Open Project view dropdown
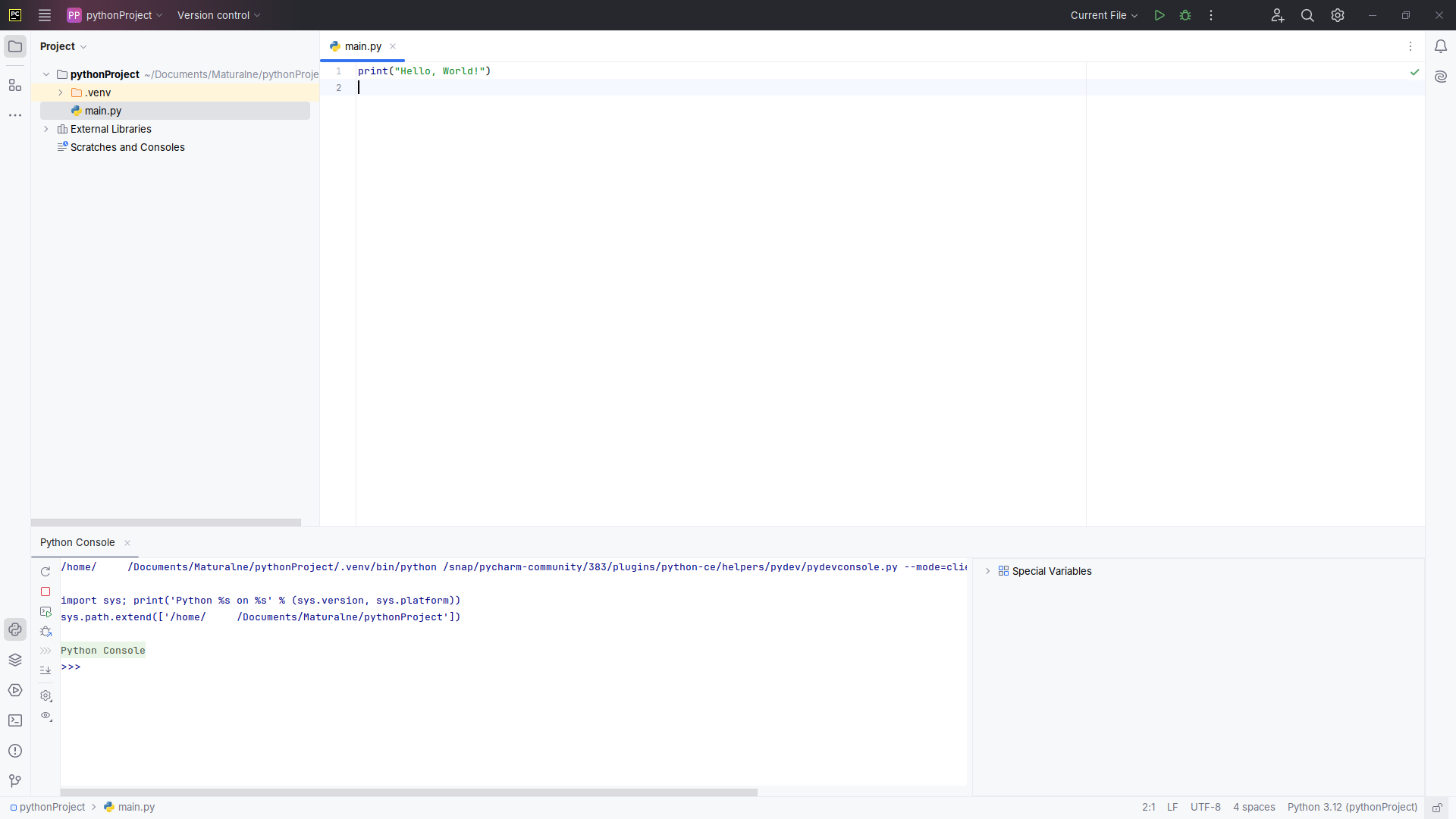Viewport: 1456px width, 819px height. tap(63, 46)
